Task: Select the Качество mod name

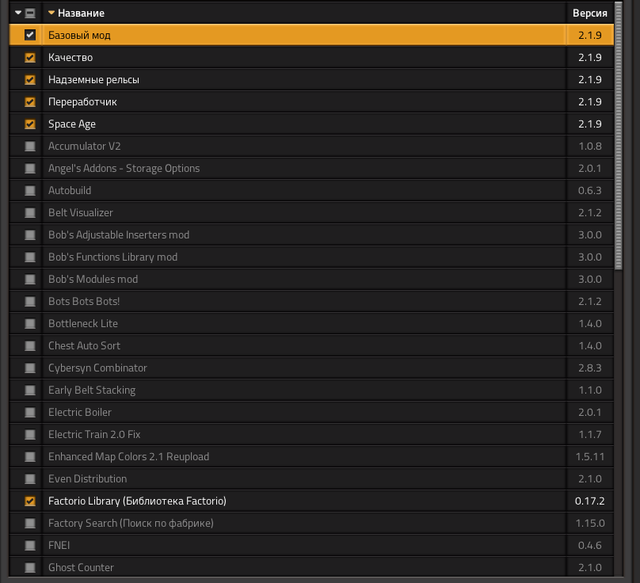Action: [70, 58]
